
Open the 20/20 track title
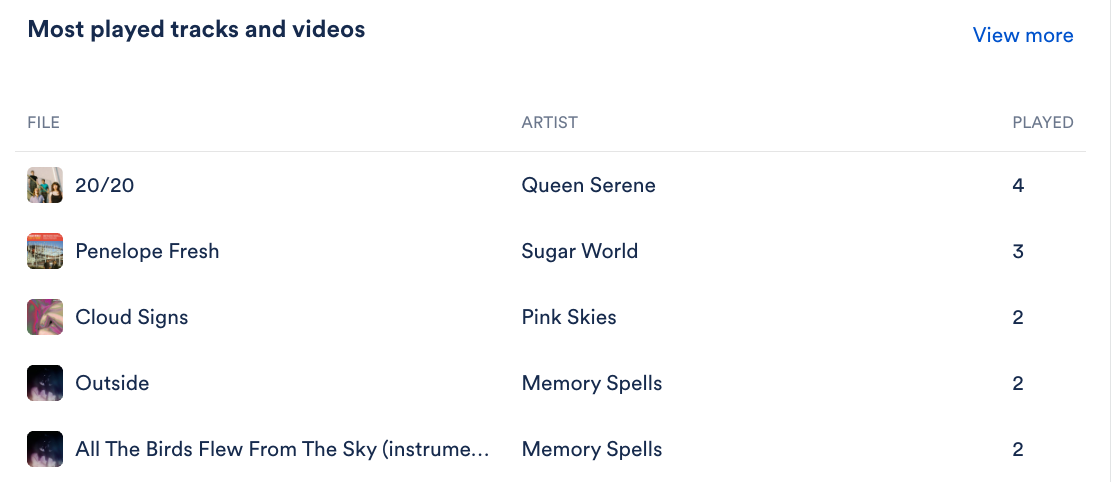click(x=104, y=185)
